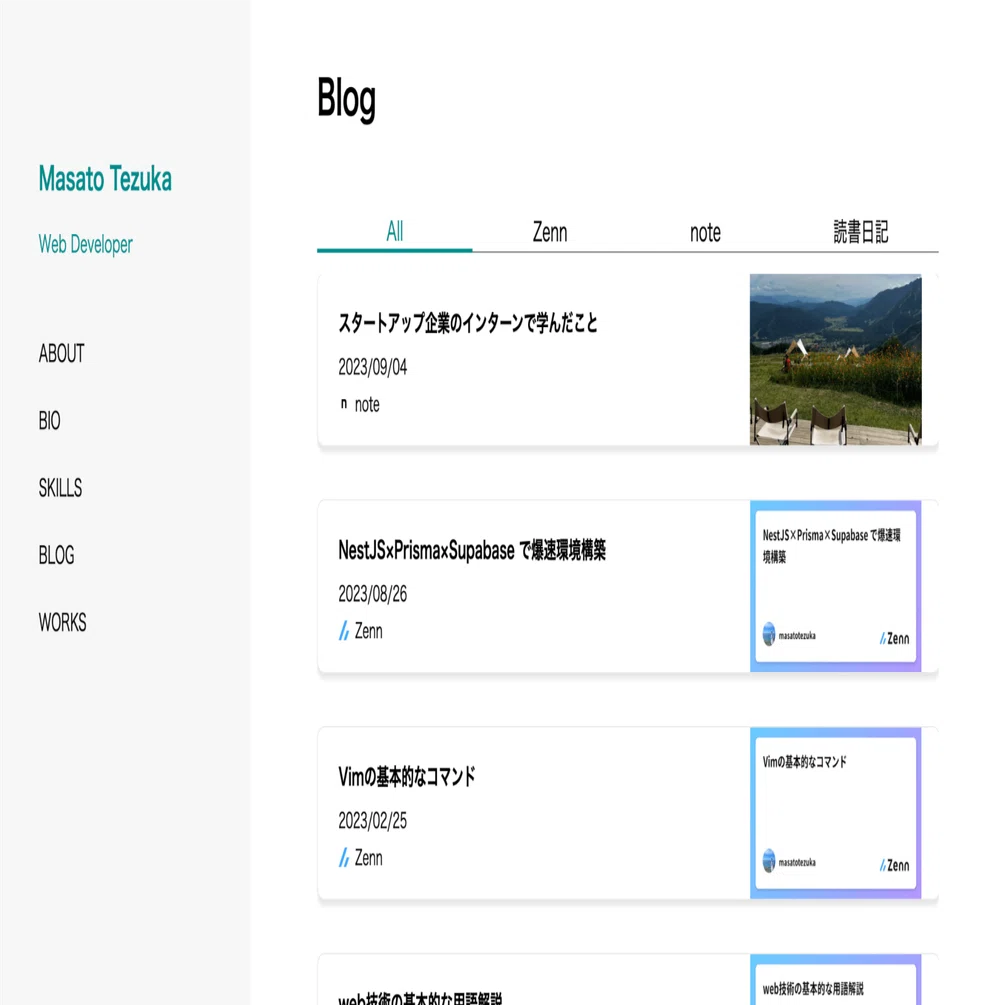Click the Web Developer subtitle
This screenshot has height=1005, width=1005.
(x=85, y=244)
